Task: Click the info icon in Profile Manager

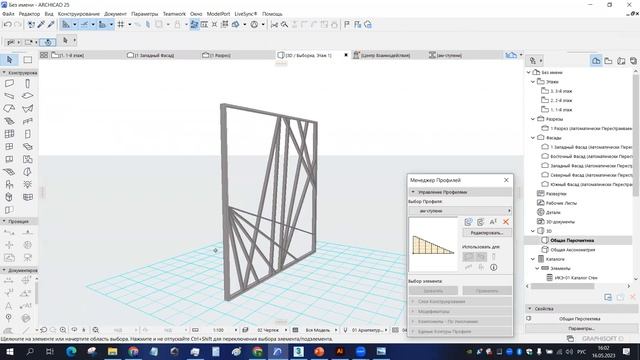Action: 493,267
